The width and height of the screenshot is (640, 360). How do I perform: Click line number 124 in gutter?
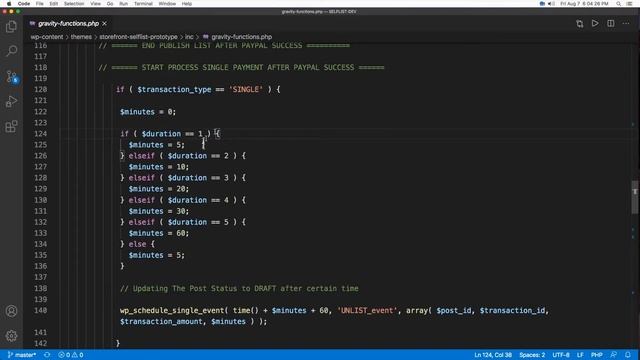coord(40,133)
